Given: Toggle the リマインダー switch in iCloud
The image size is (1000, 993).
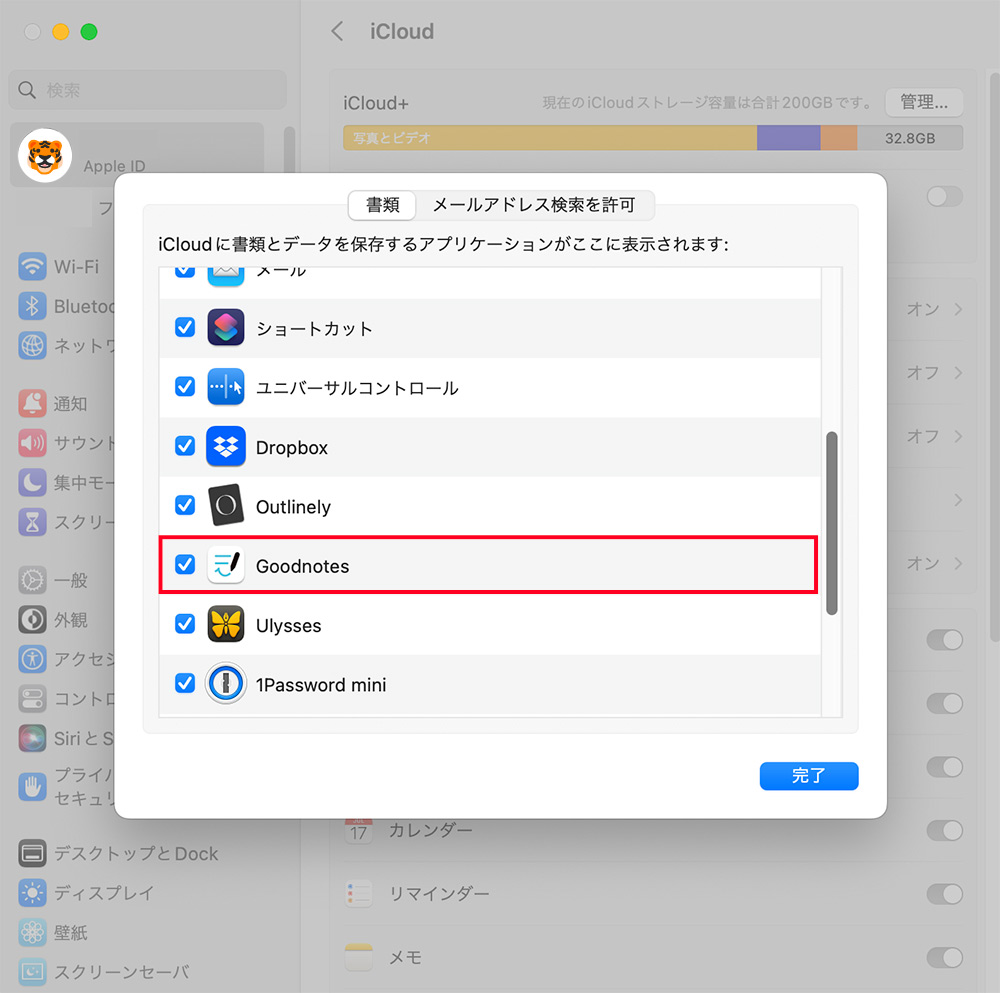Looking at the screenshot, I should tap(945, 894).
